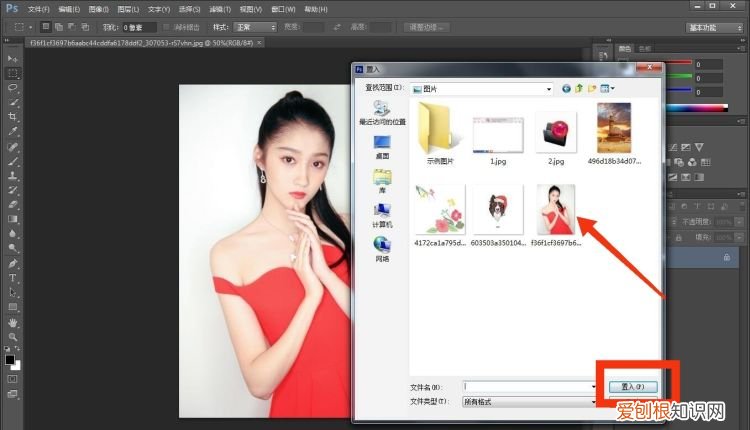Select the Zoom tool in toolbox
This screenshot has width=750, height=430.
(12, 337)
